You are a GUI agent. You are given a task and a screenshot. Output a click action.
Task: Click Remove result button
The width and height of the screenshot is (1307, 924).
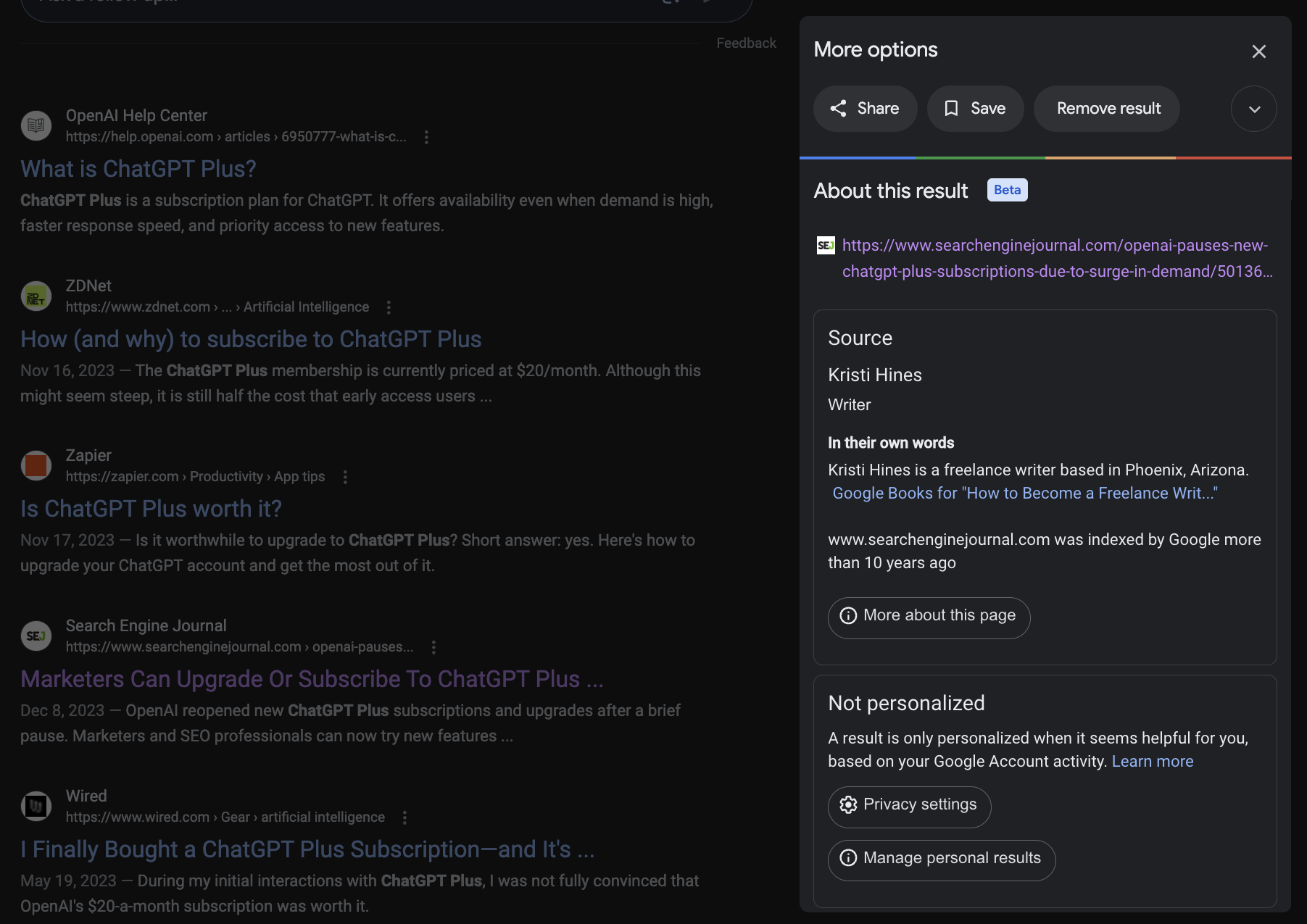pyautogui.click(x=1106, y=109)
